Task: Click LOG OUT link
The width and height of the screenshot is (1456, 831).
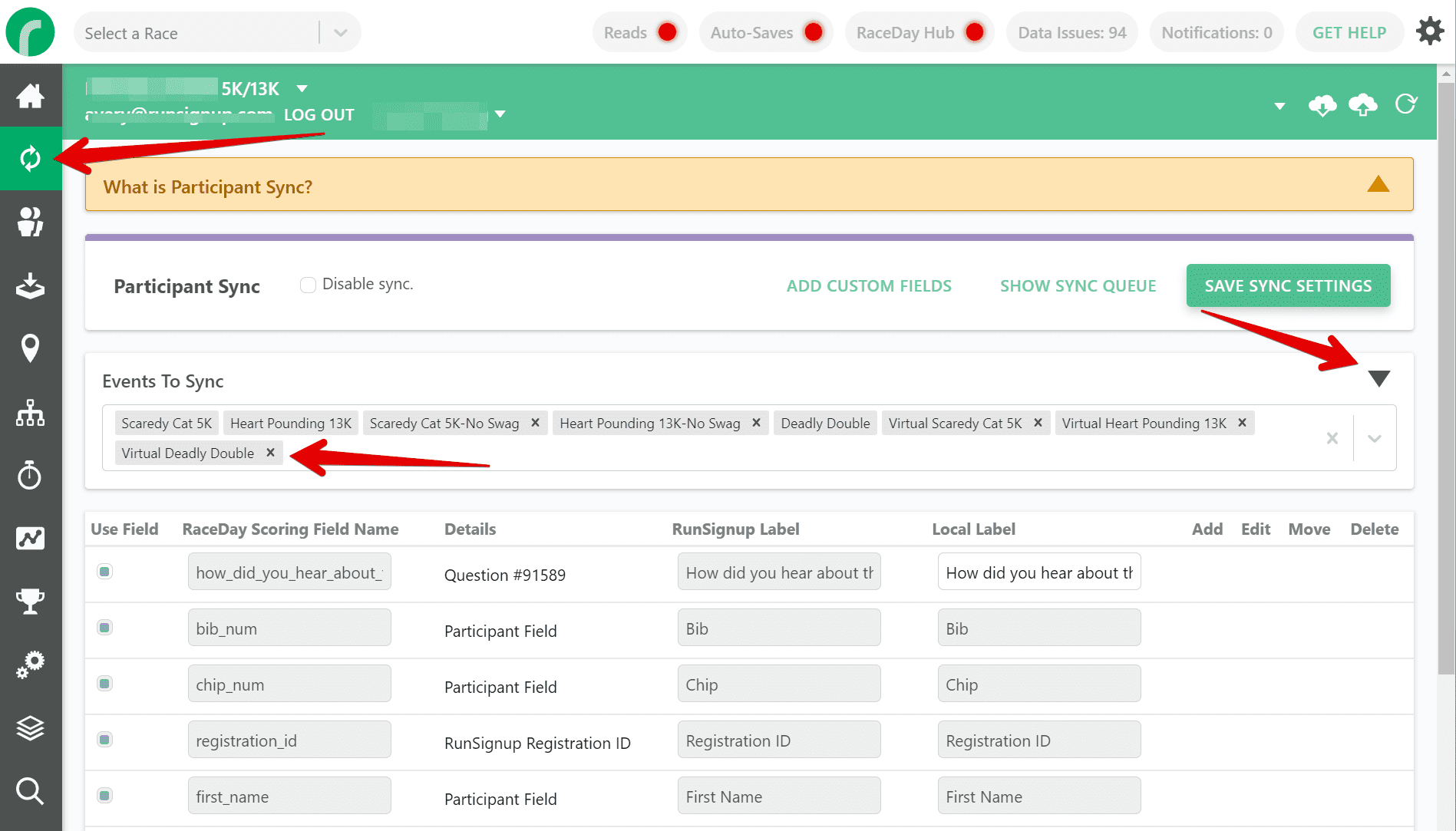Action: click(x=319, y=114)
